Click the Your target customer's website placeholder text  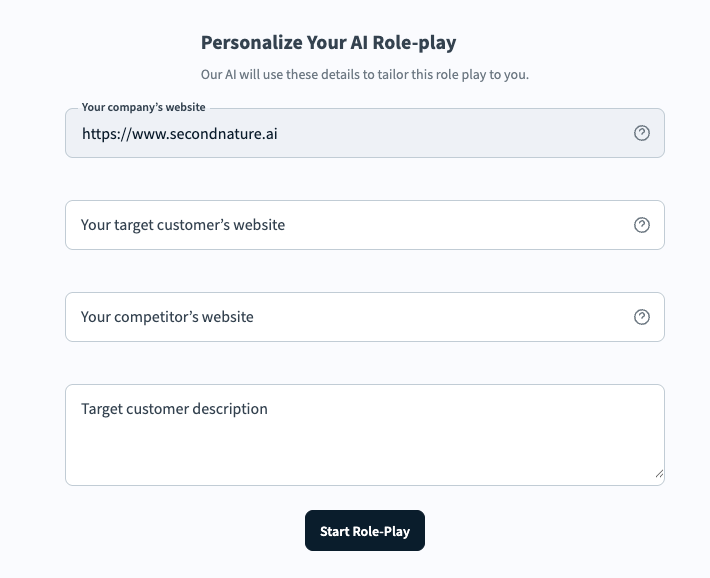[x=183, y=225]
